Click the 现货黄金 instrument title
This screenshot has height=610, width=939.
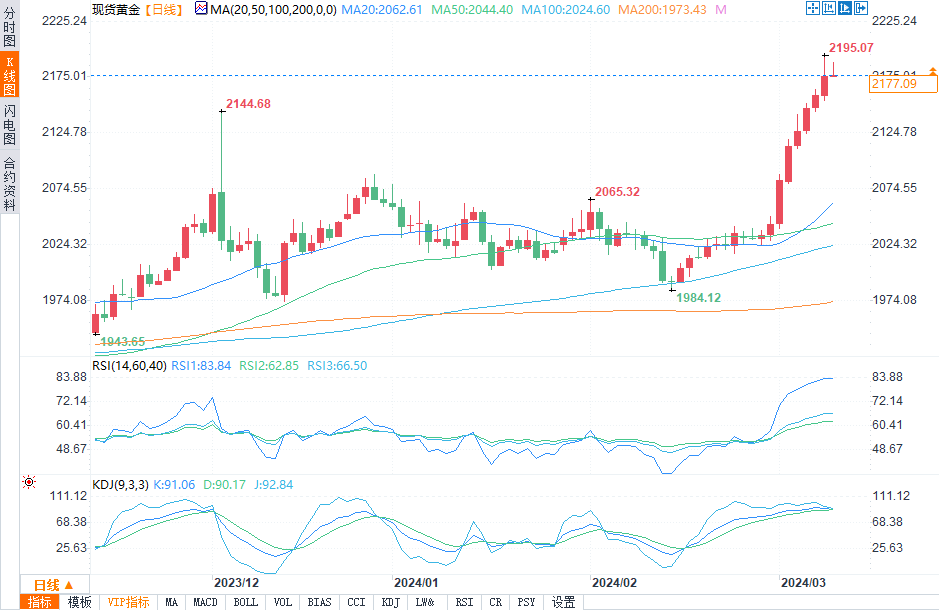(x=117, y=9)
